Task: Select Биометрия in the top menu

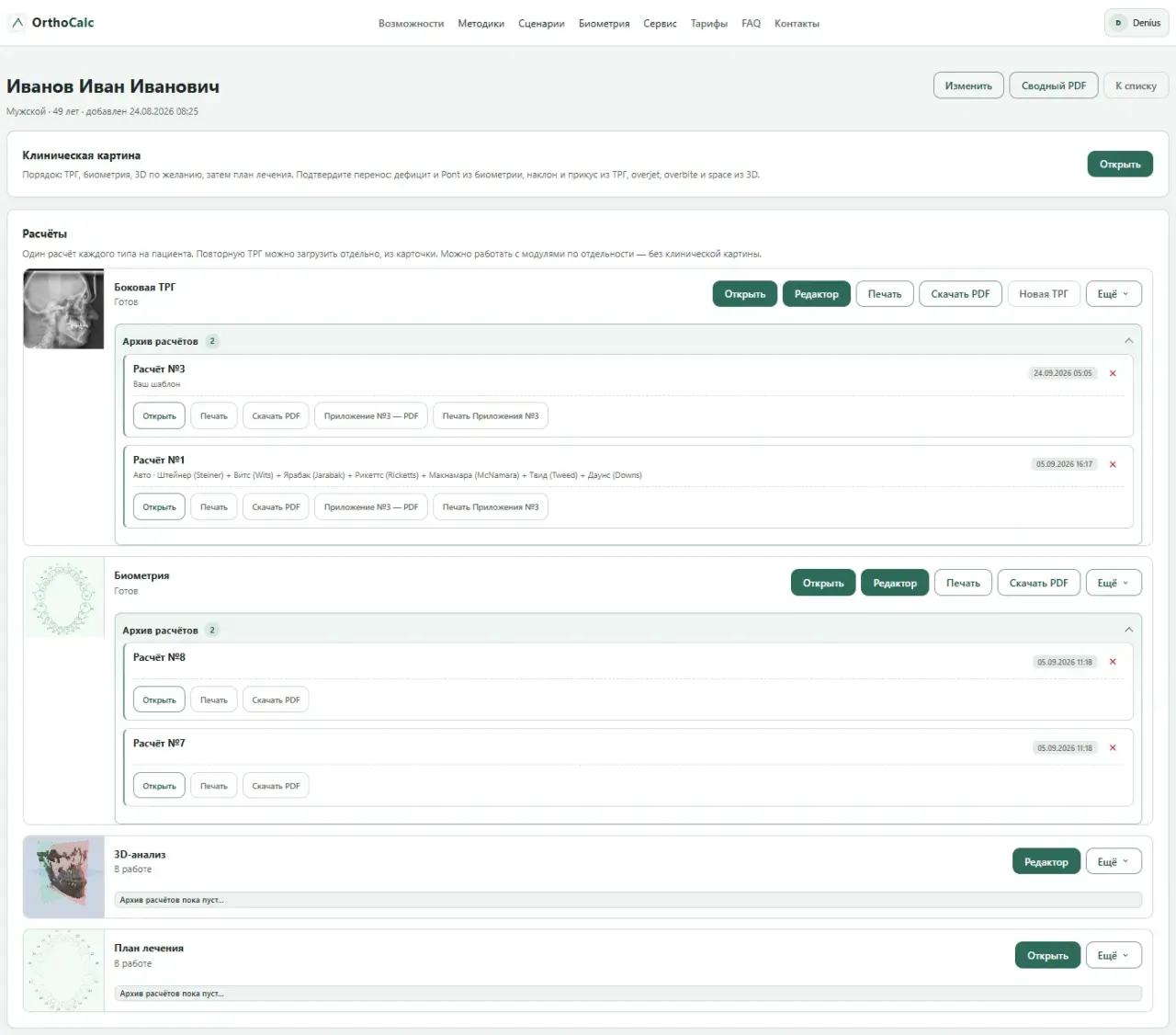Action: coord(604,24)
